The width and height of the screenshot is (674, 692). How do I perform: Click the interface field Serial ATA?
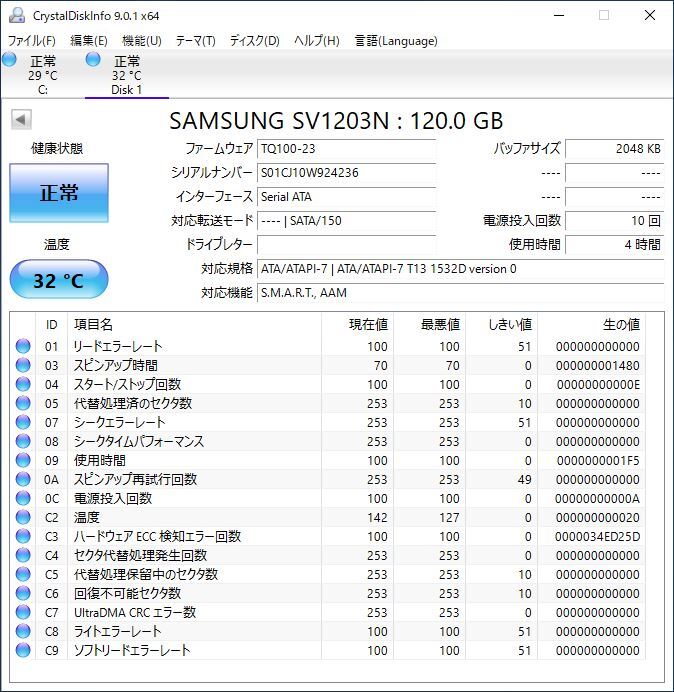346,196
